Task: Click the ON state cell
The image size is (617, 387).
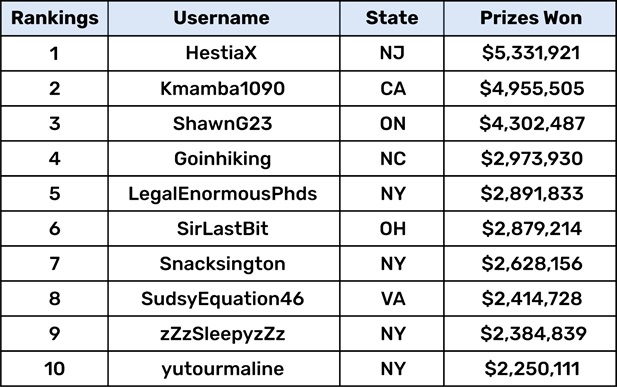Action: click(x=392, y=124)
